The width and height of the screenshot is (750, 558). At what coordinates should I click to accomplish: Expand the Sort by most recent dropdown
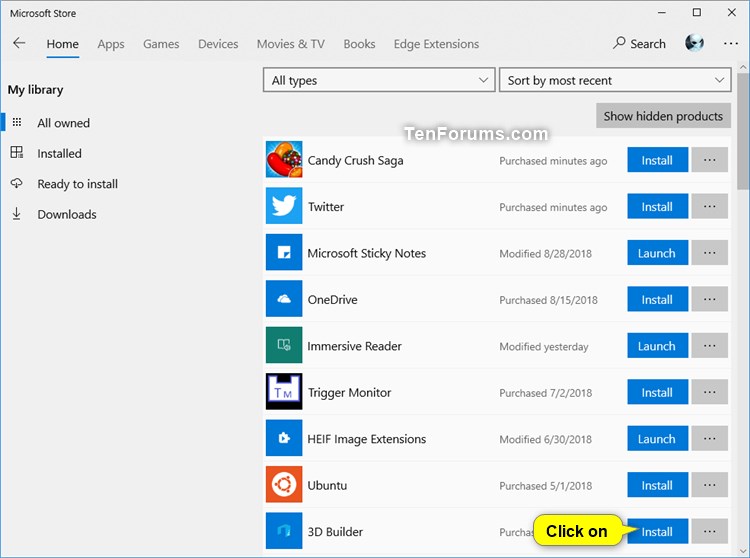(615, 80)
